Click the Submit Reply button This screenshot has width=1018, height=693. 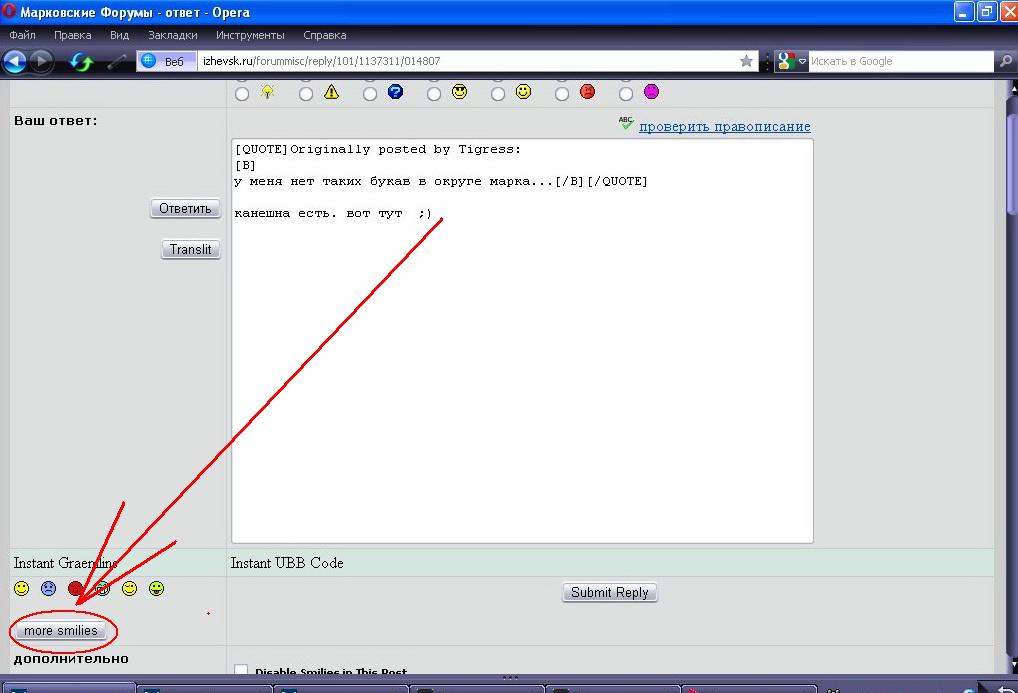pos(610,592)
